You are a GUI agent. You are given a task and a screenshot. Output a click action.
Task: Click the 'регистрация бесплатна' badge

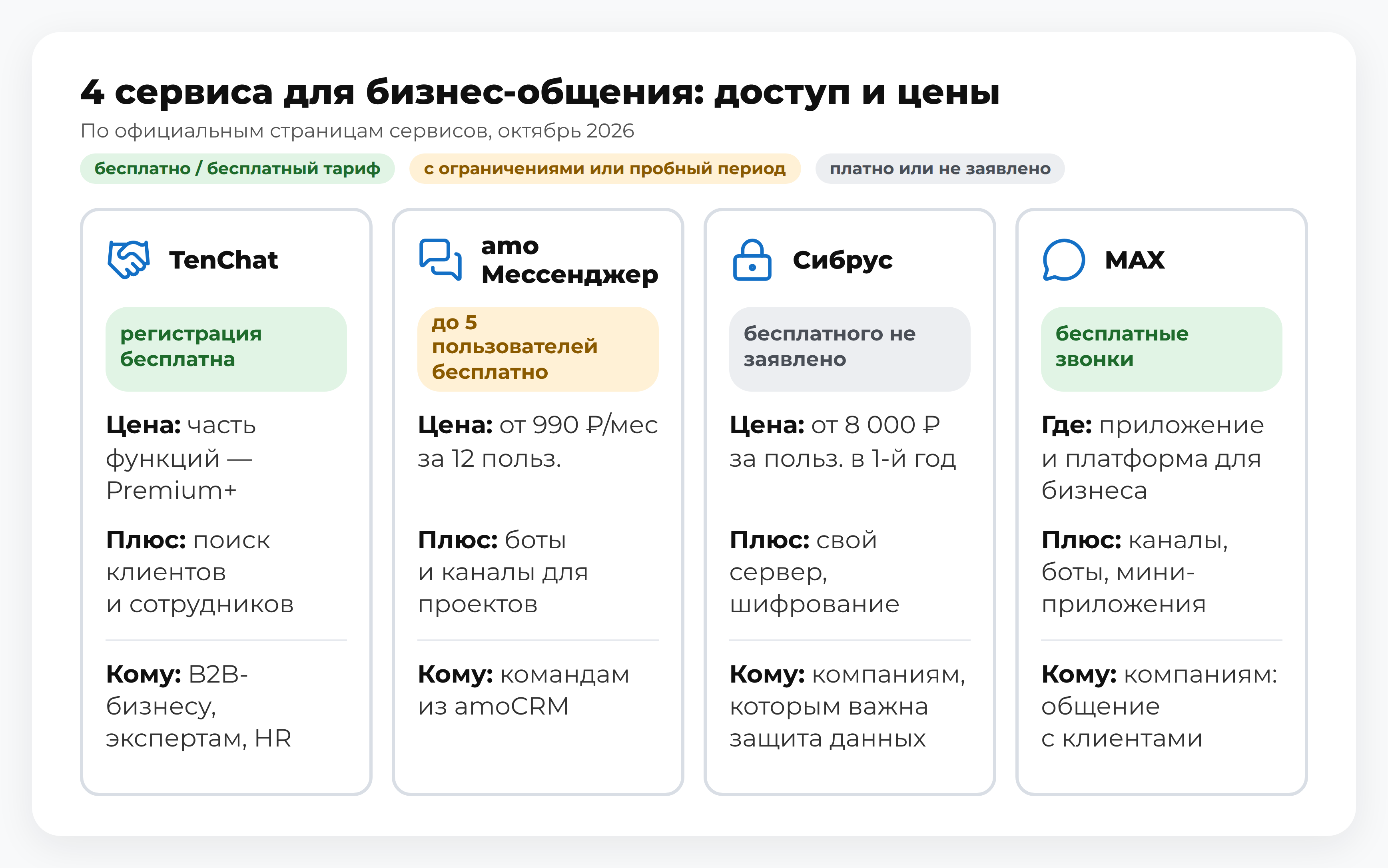tap(226, 349)
